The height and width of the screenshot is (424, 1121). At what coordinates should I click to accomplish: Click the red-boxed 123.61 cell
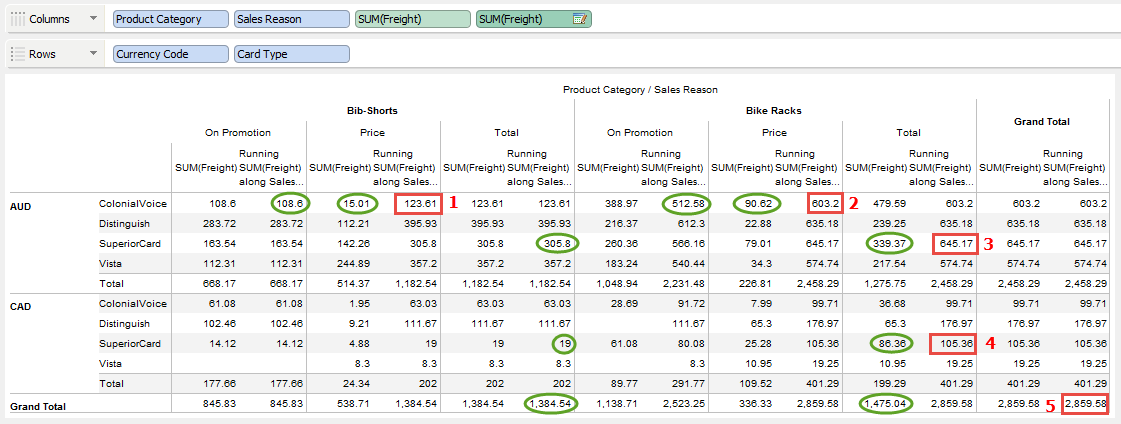pos(416,202)
